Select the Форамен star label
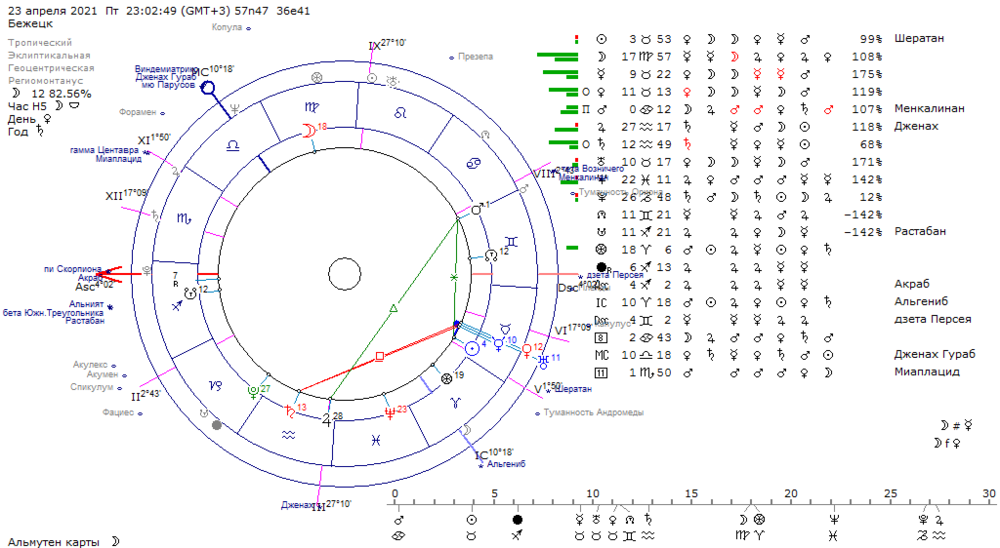The image size is (1000, 548). (138, 112)
